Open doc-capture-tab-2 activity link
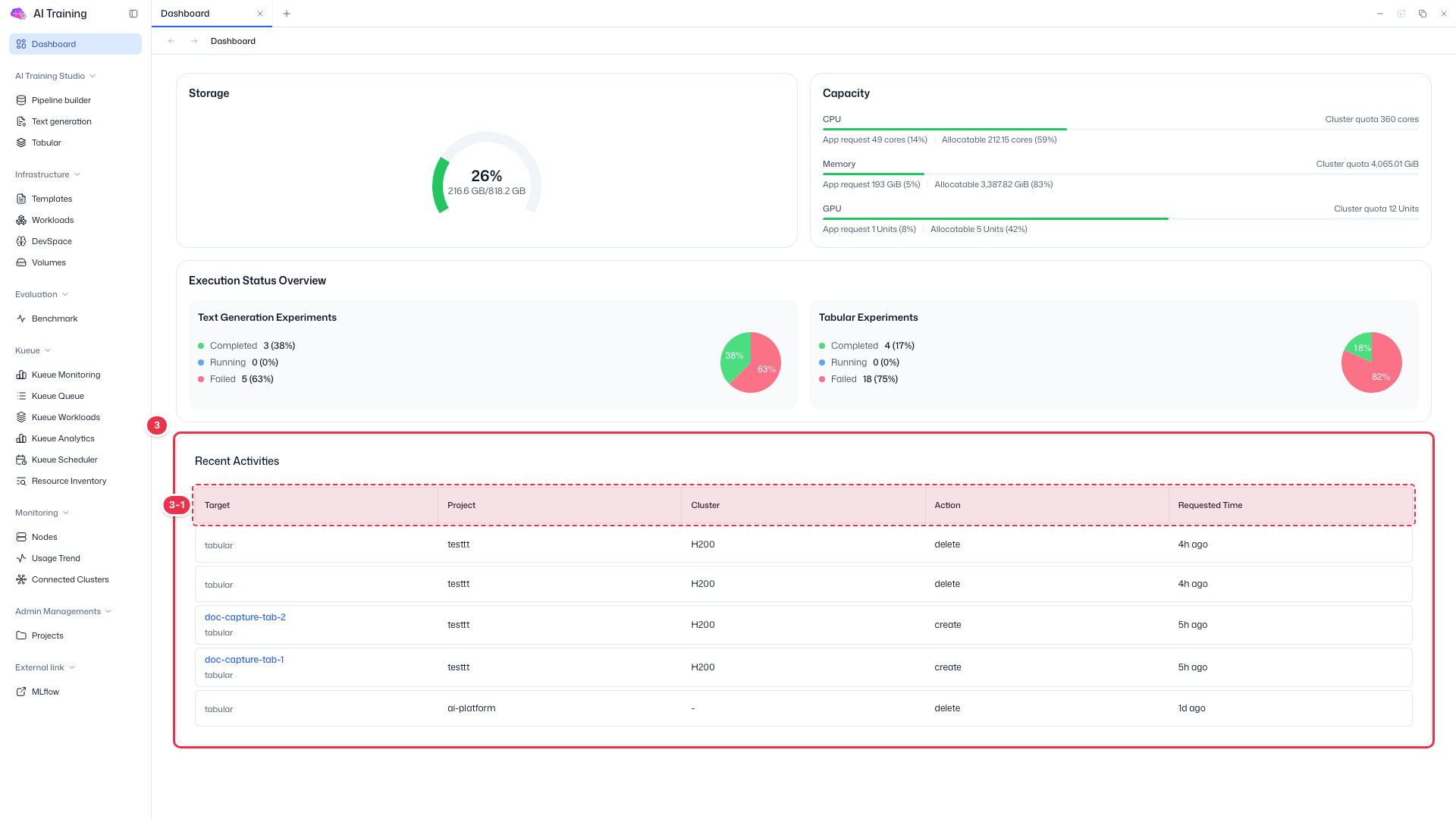 click(x=245, y=617)
